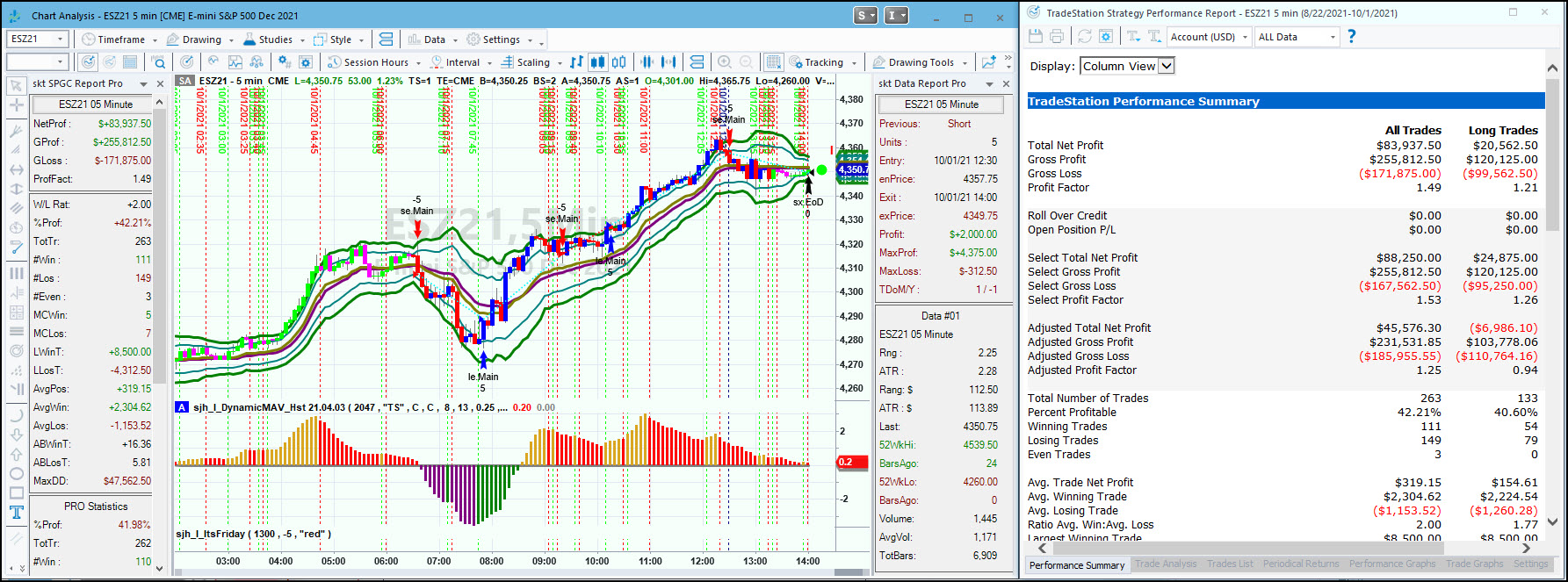The width and height of the screenshot is (1568, 582).
Task: Expand skt SPGC Report Pro panel menu
Action: [143, 83]
